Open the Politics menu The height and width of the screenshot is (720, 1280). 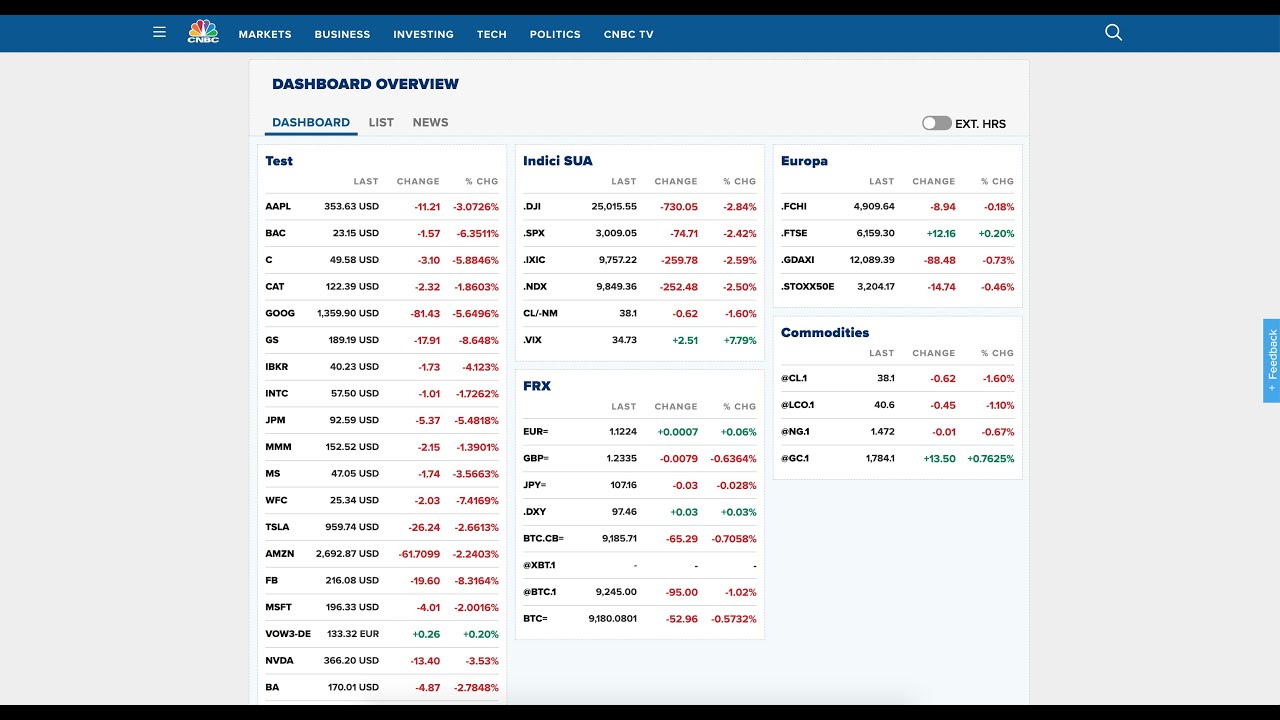(555, 34)
